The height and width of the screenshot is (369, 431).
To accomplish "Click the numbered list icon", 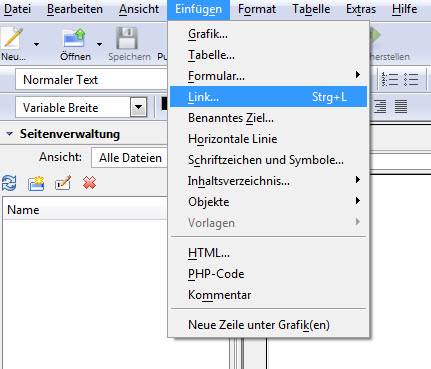I will tap(390, 79).
